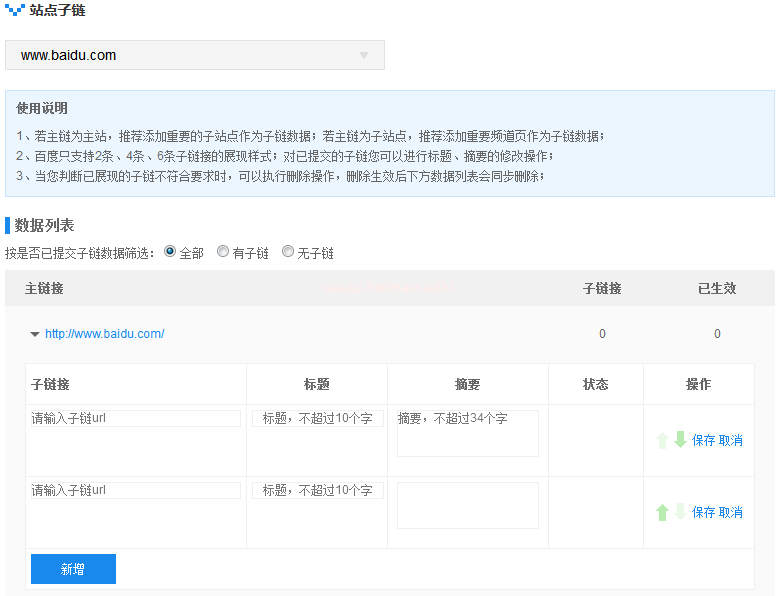
Task: Focus the second row's 子链url input field
Action: (x=136, y=490)
